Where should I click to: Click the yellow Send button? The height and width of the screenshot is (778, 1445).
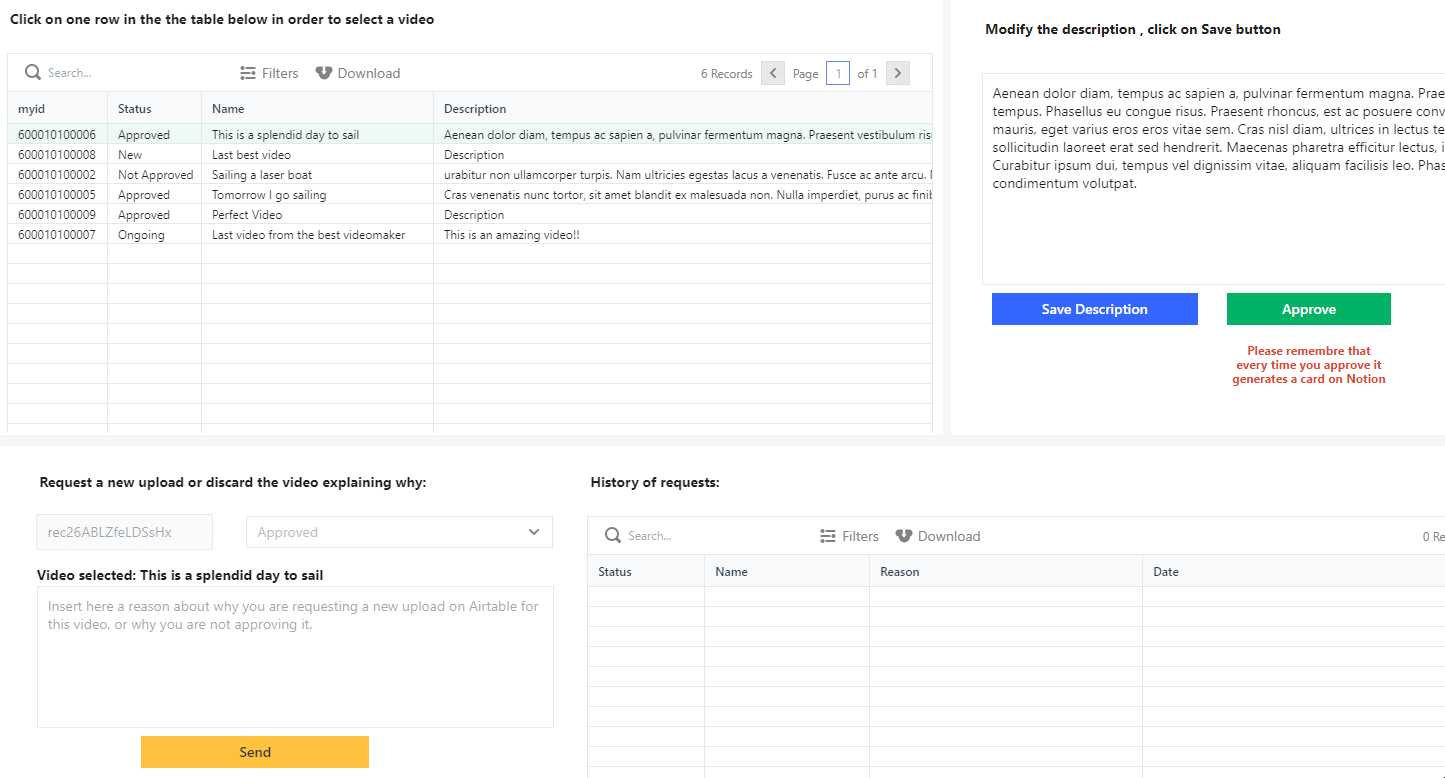tap(255, 752)
